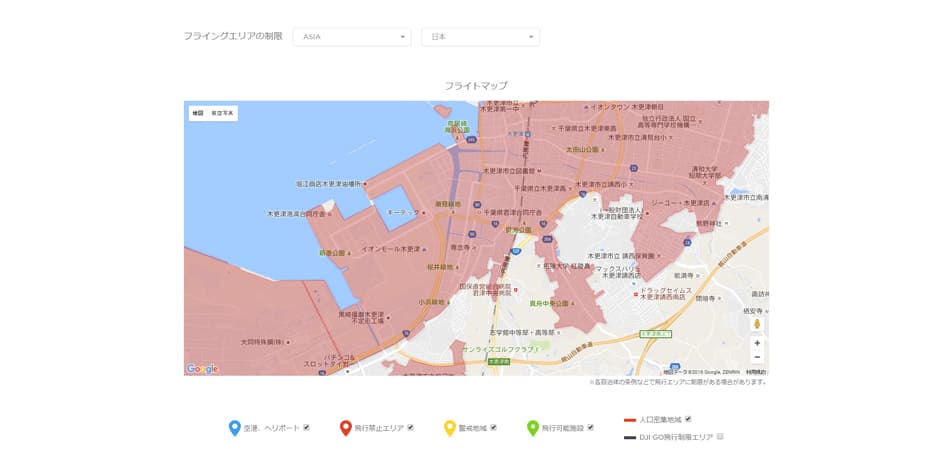
Task: Click the キーテック map label
Action: (403, 212)
